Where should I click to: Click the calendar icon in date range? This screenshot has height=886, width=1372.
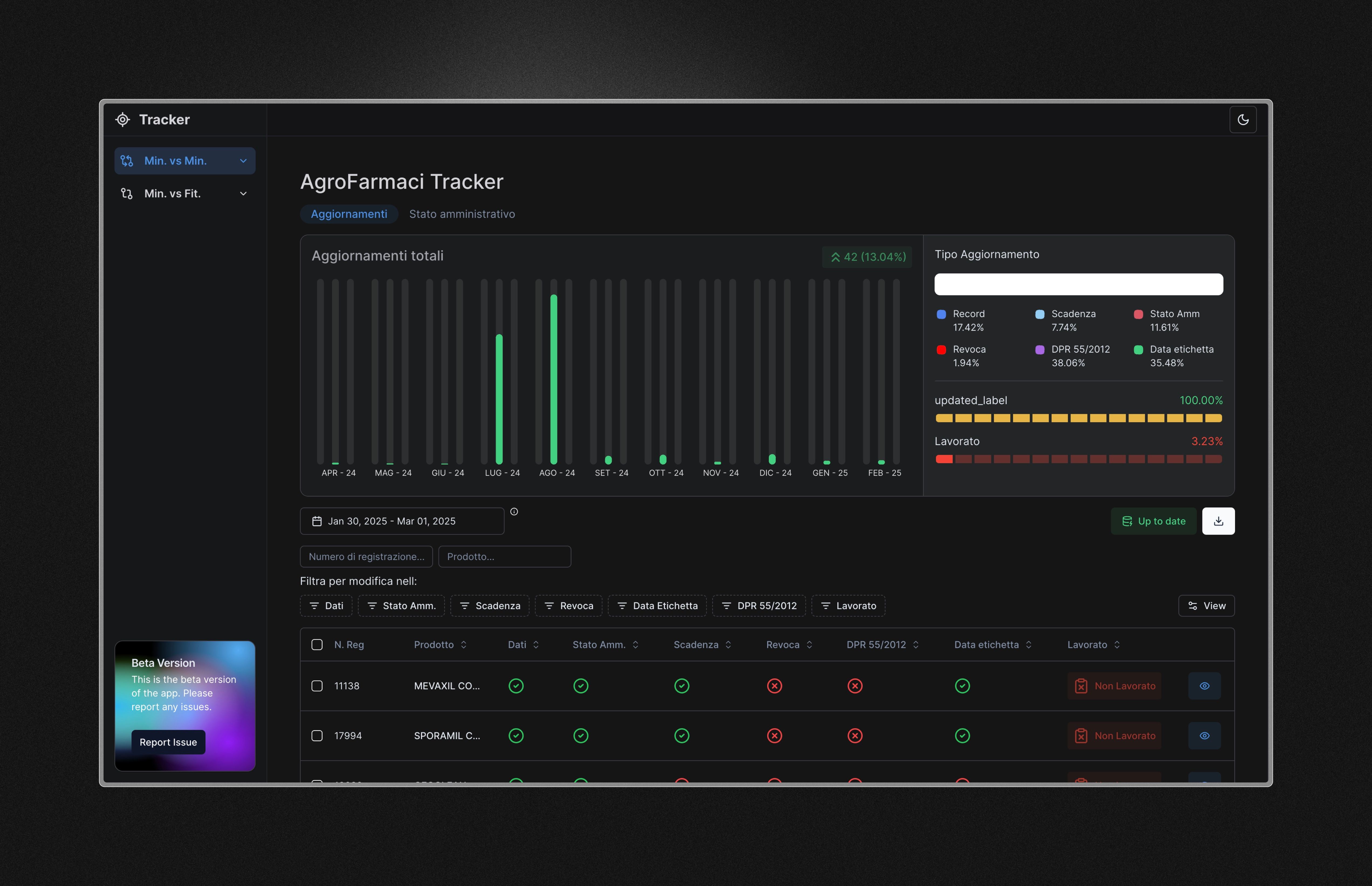316,521
